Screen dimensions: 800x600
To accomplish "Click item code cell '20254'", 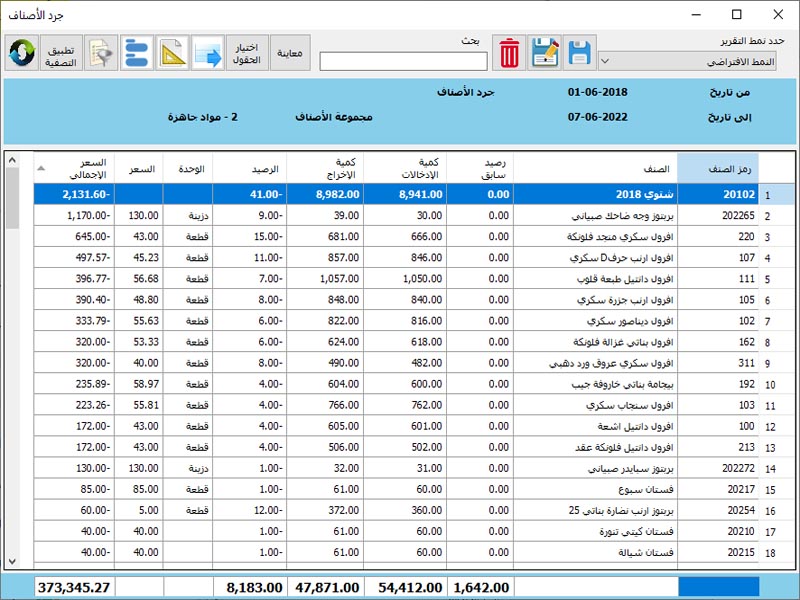I will (718, 510).
